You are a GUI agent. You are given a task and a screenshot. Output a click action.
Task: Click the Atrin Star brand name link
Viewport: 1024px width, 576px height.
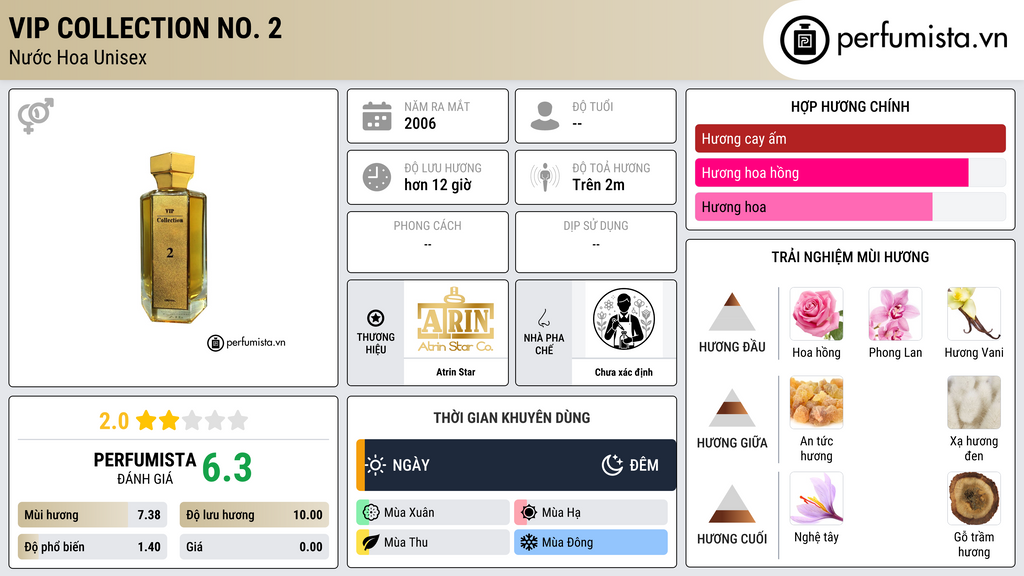tap(456, 372)
